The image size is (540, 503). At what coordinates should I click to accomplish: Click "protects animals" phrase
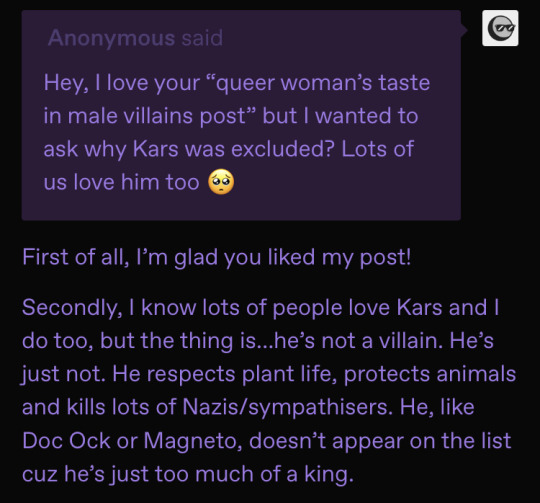[x=430, y=374]
